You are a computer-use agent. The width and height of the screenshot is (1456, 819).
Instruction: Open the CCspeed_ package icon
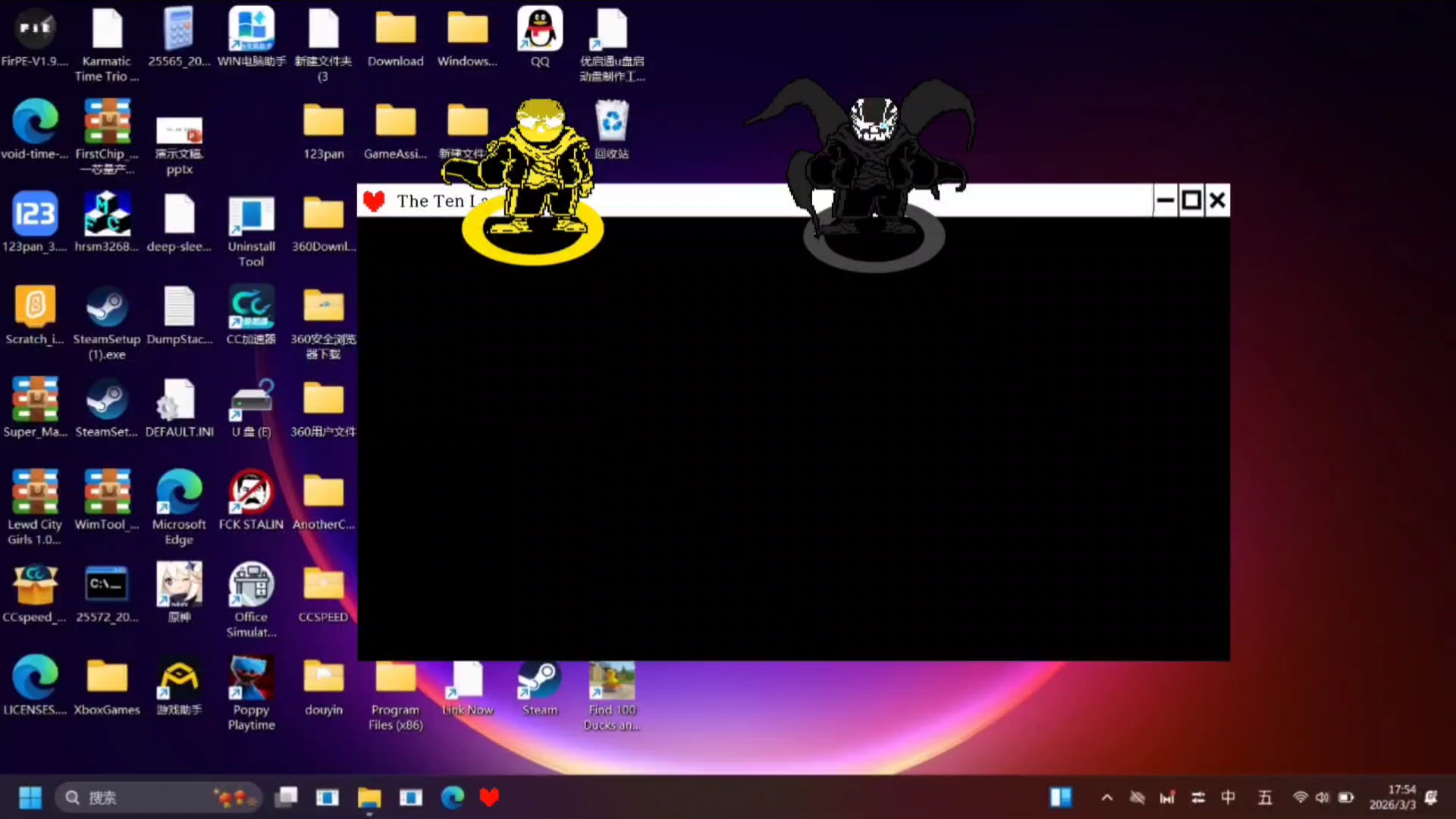click(x=35, y=585)
